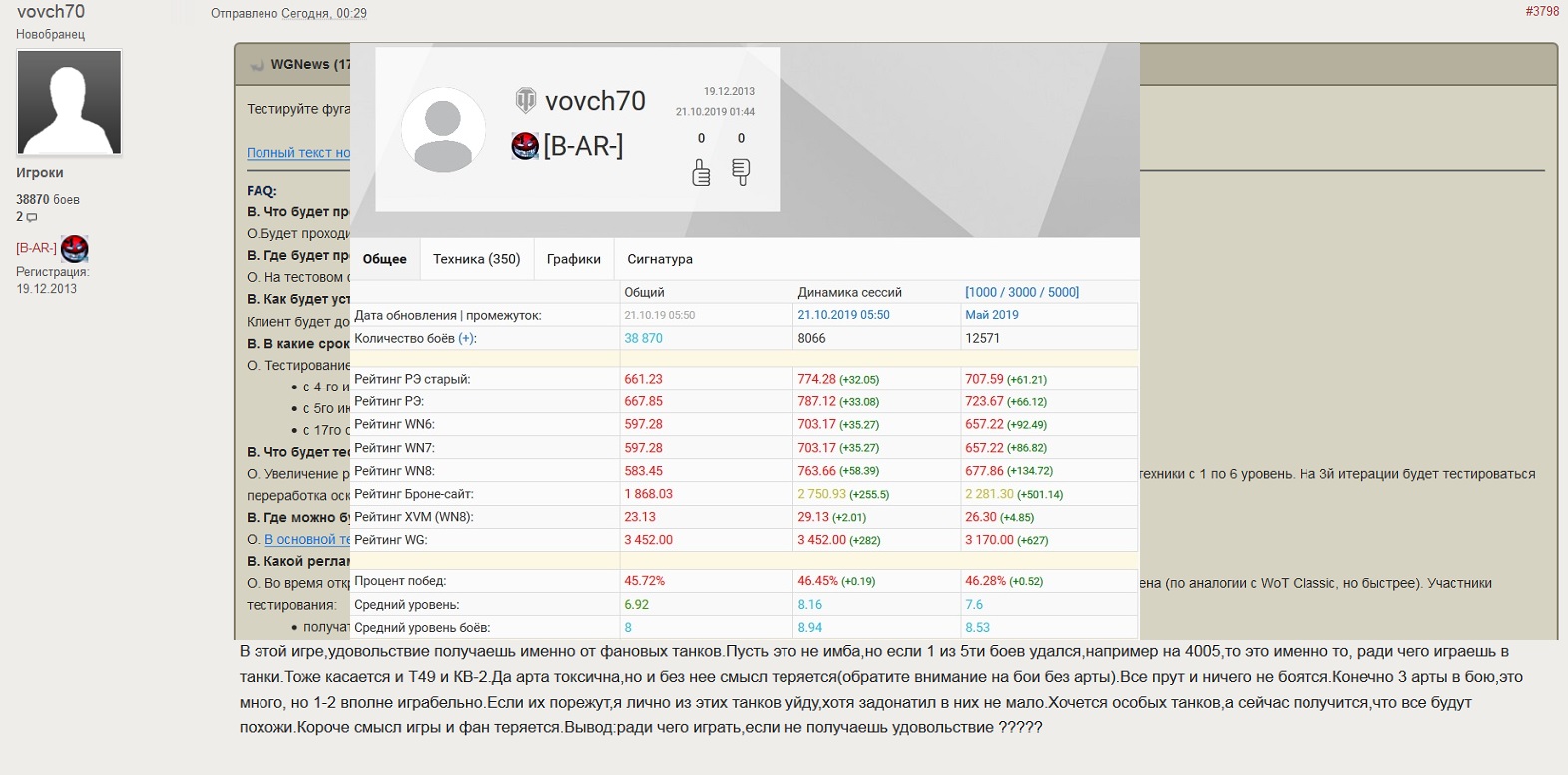Switch to the Графики tab
Image resolution: width=1568 pixels, height=775 pixels.
(574, 259)
